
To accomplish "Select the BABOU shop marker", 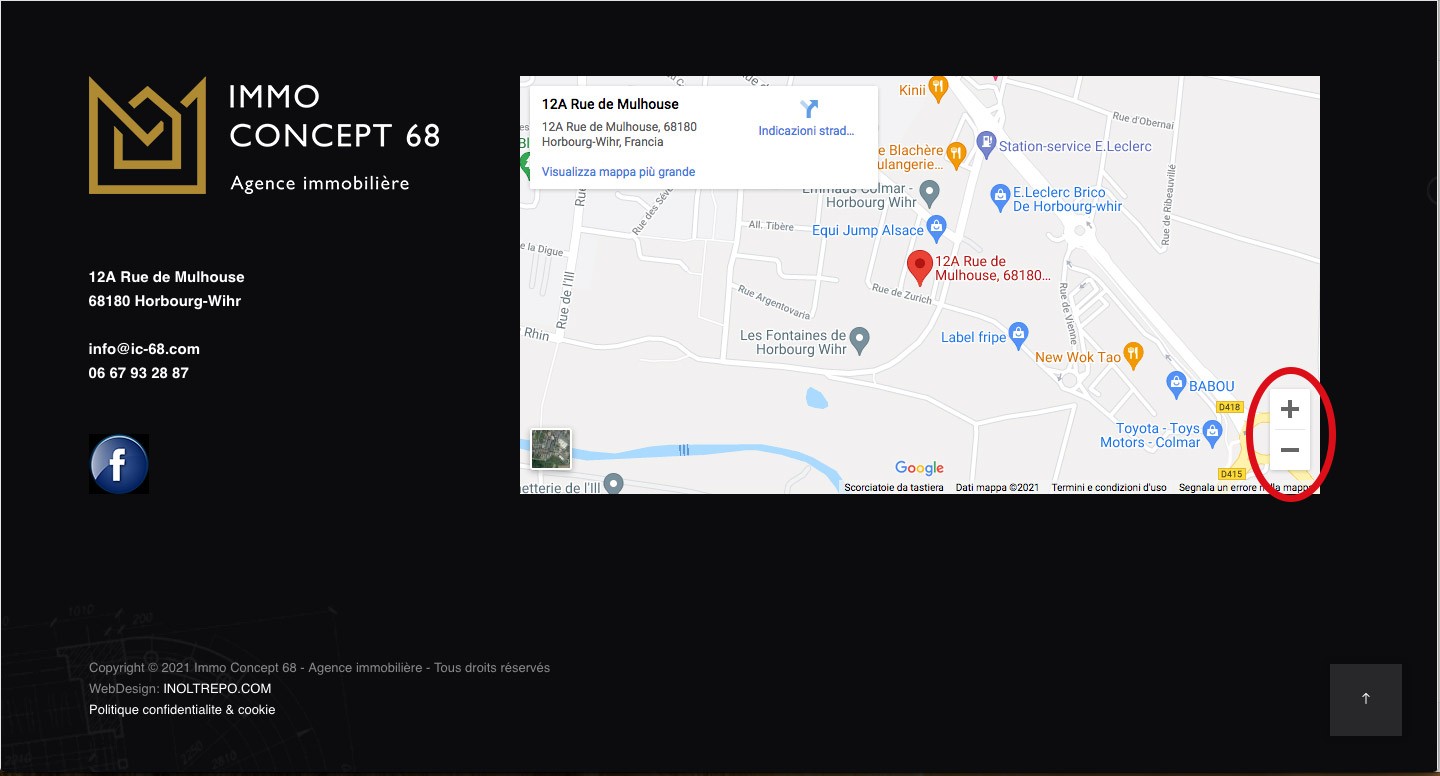I will click(x=1176, y=383).
